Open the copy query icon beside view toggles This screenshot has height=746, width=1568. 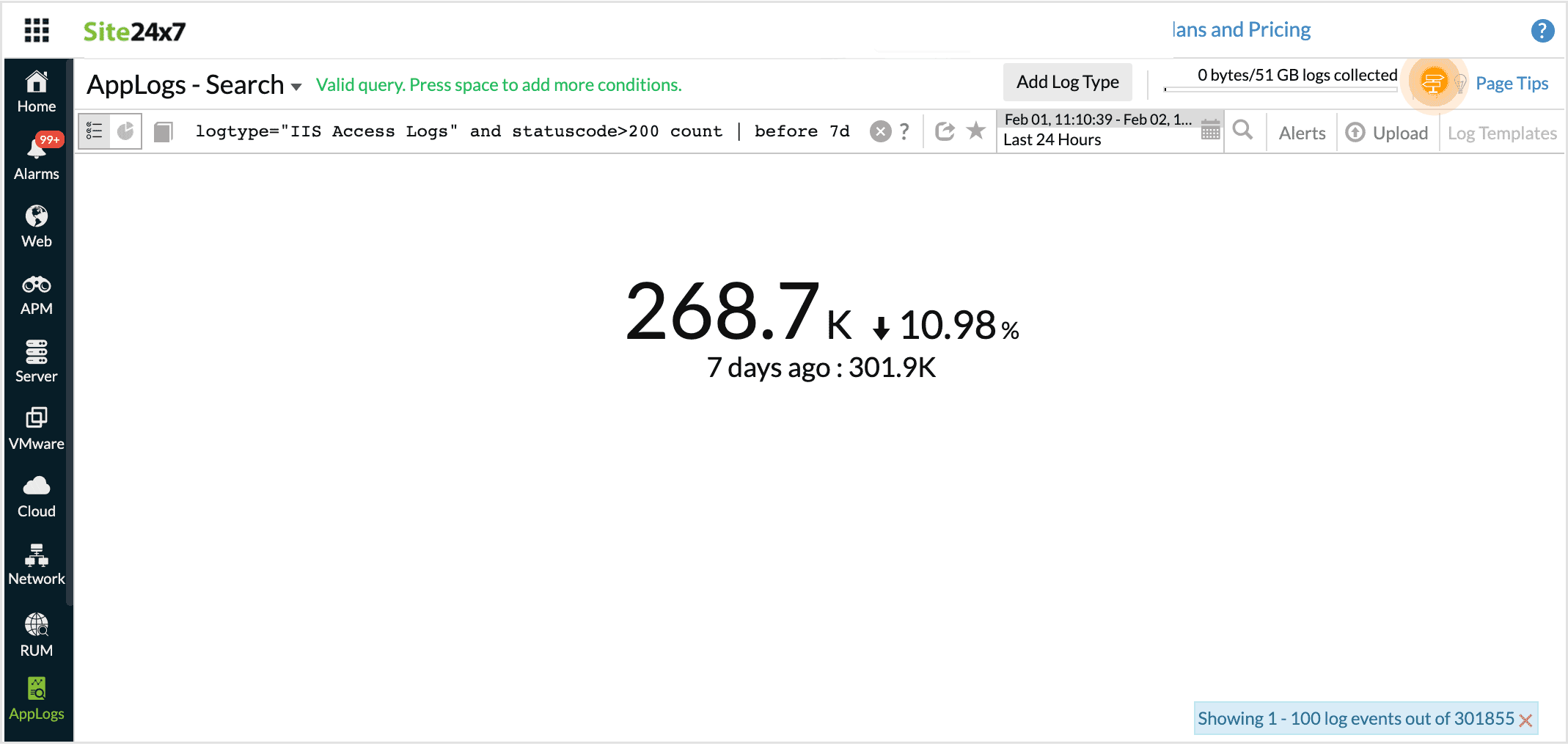pos(163,131)
